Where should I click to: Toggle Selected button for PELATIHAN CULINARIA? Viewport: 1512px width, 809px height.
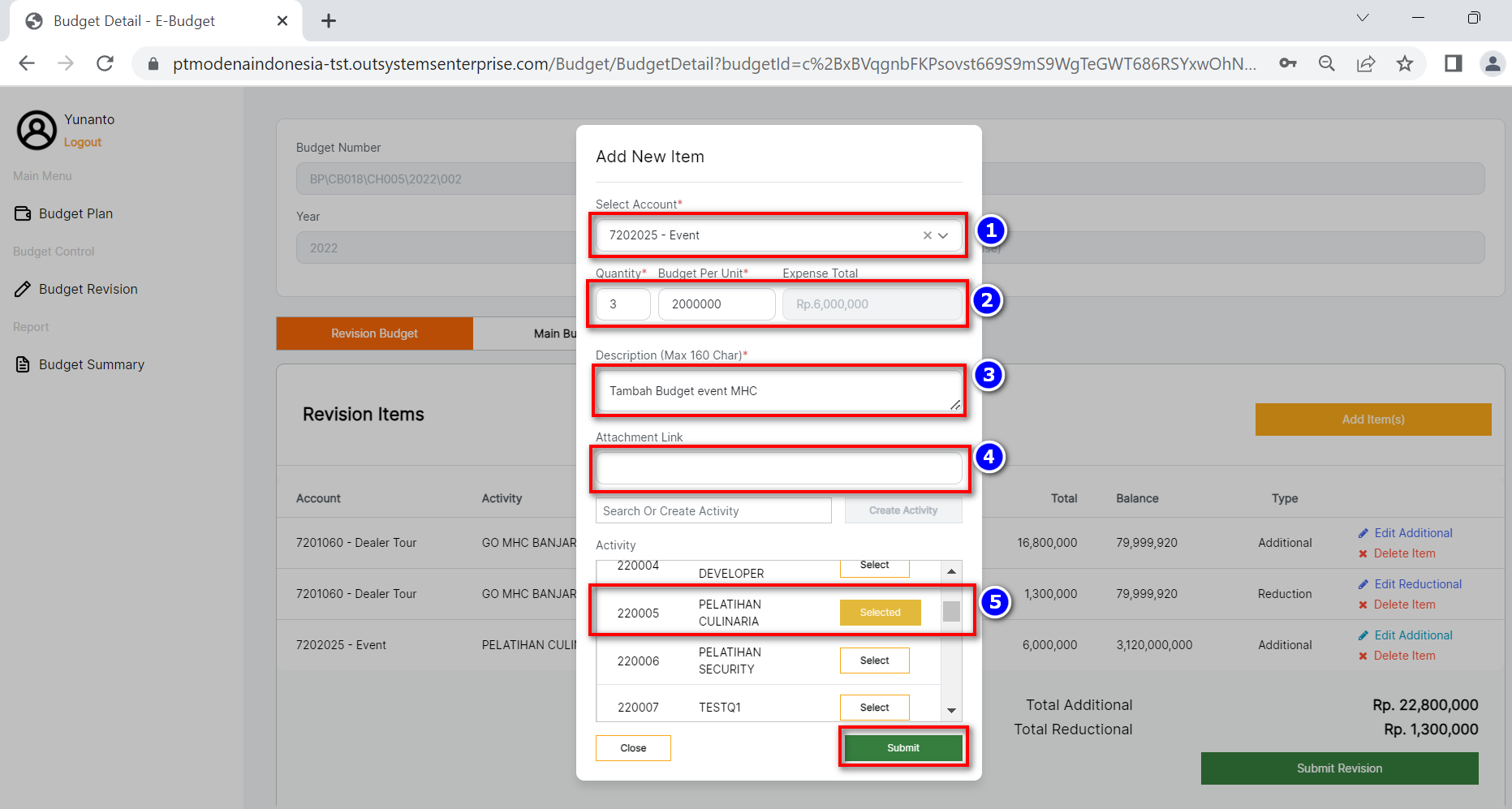(x=880, y=613)
